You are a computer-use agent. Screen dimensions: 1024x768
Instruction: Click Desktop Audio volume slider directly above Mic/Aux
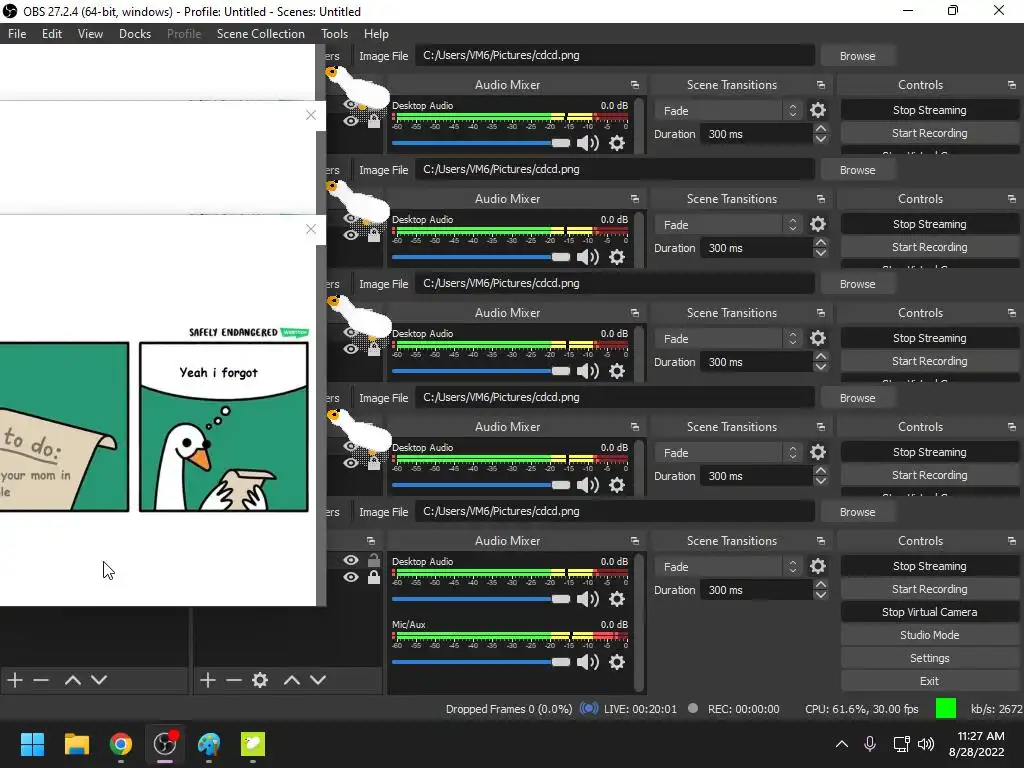coord(481,599)
